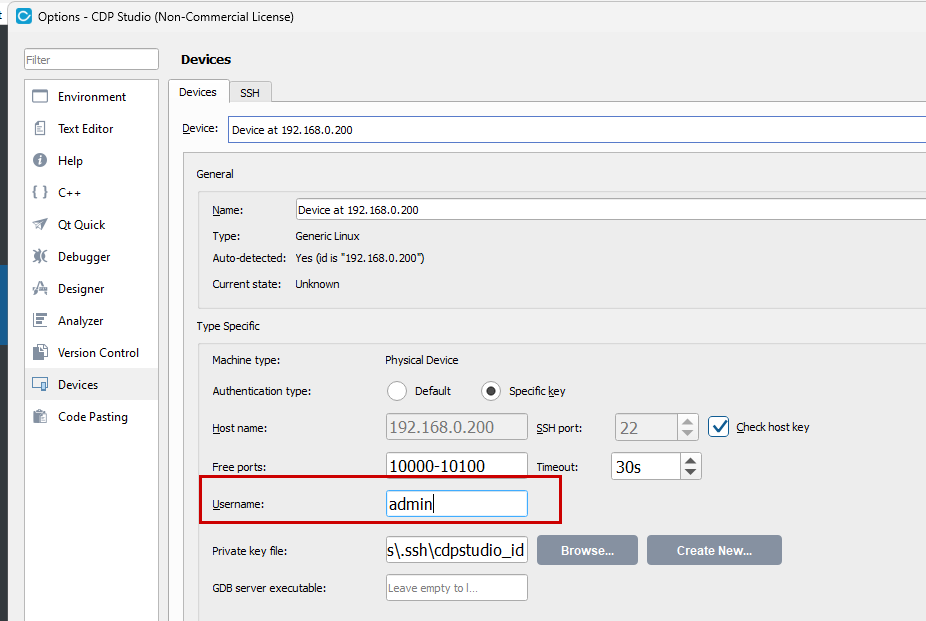Click the GDB server executable field
This screenshot has height=621, width=926.
coord(457,587)
